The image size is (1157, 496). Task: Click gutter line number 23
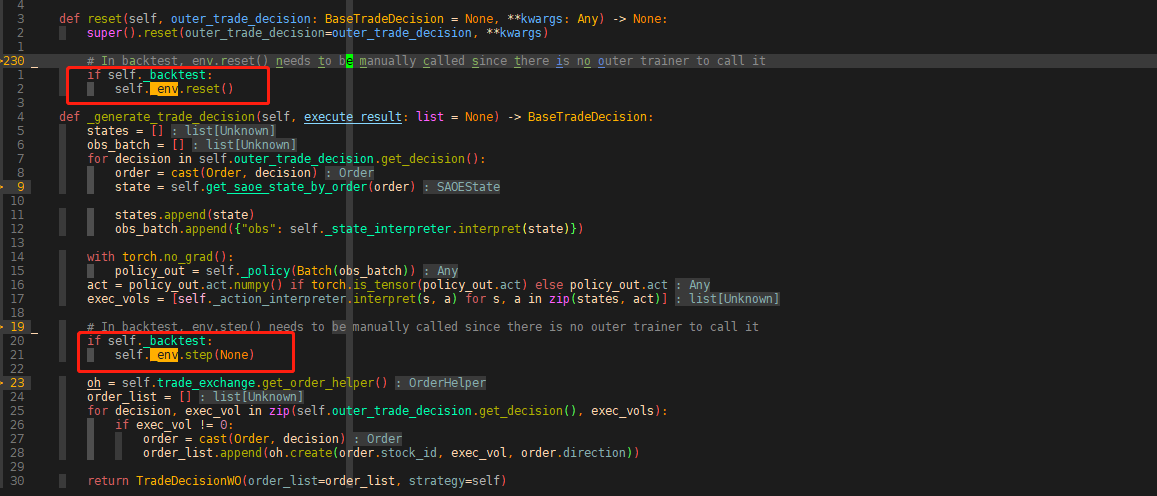coord(18,383)
